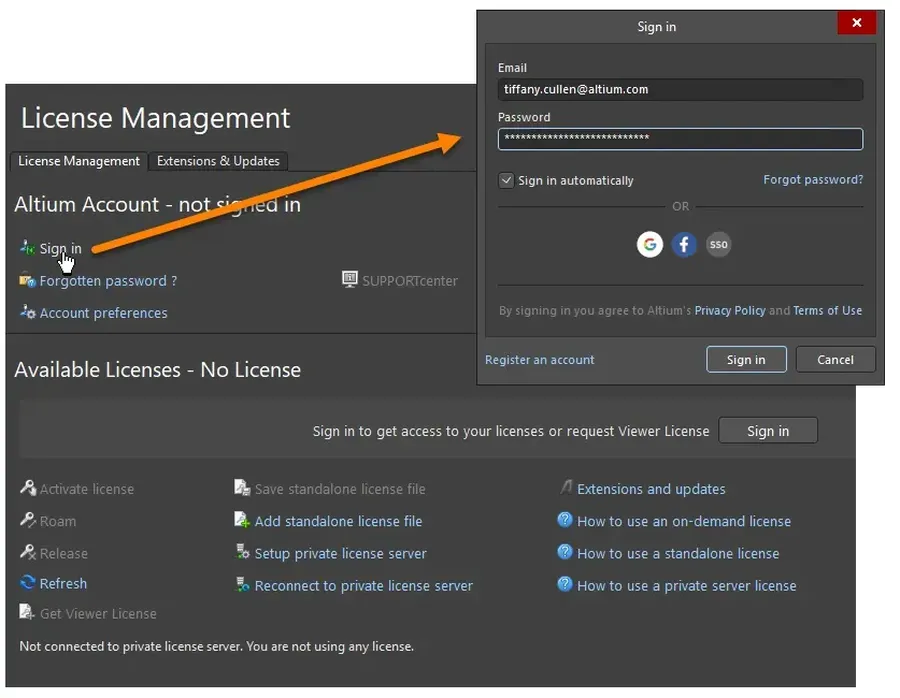Click the Release key icon
This screenshot has width=900, height=698.
pos(28,553)
